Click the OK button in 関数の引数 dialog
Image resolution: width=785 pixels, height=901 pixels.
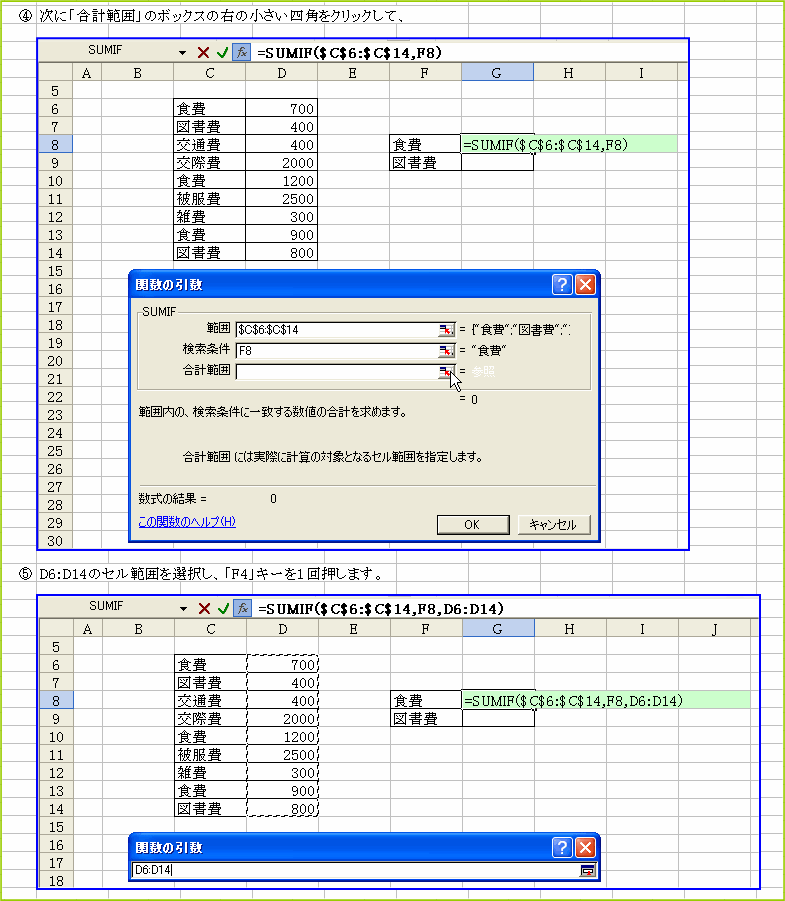pyautogui.click(x=473, y=525)
